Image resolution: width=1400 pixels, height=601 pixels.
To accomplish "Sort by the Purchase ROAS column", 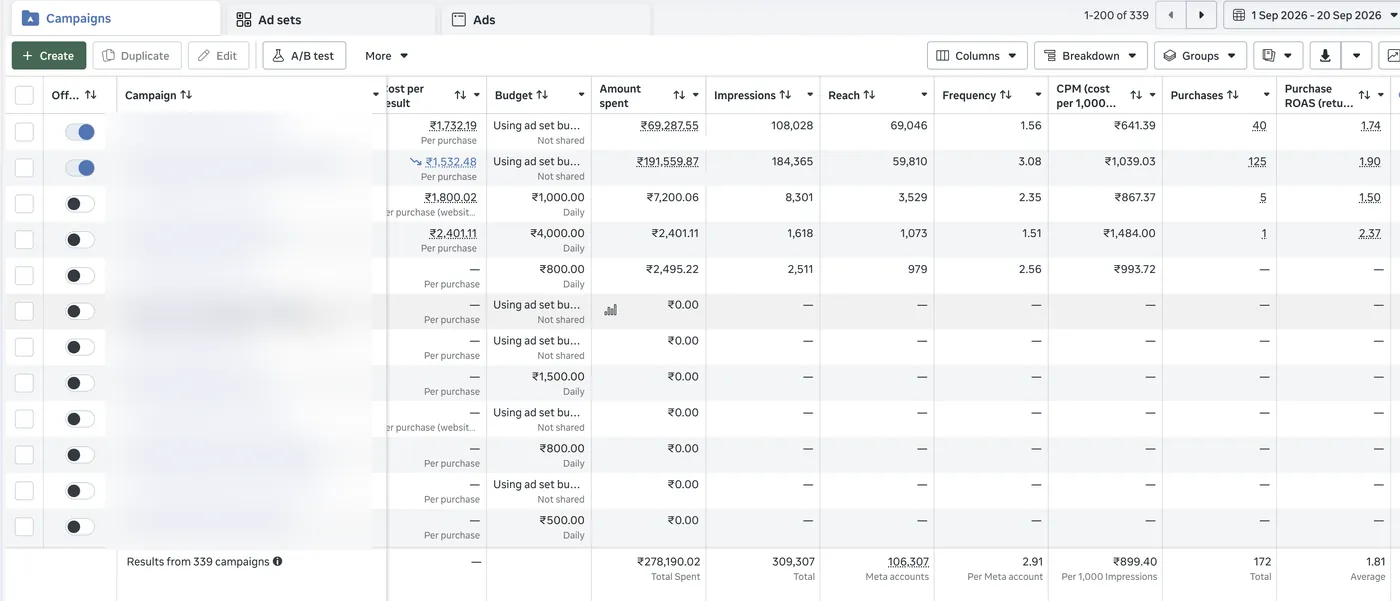I will (x=1364, y=95).
